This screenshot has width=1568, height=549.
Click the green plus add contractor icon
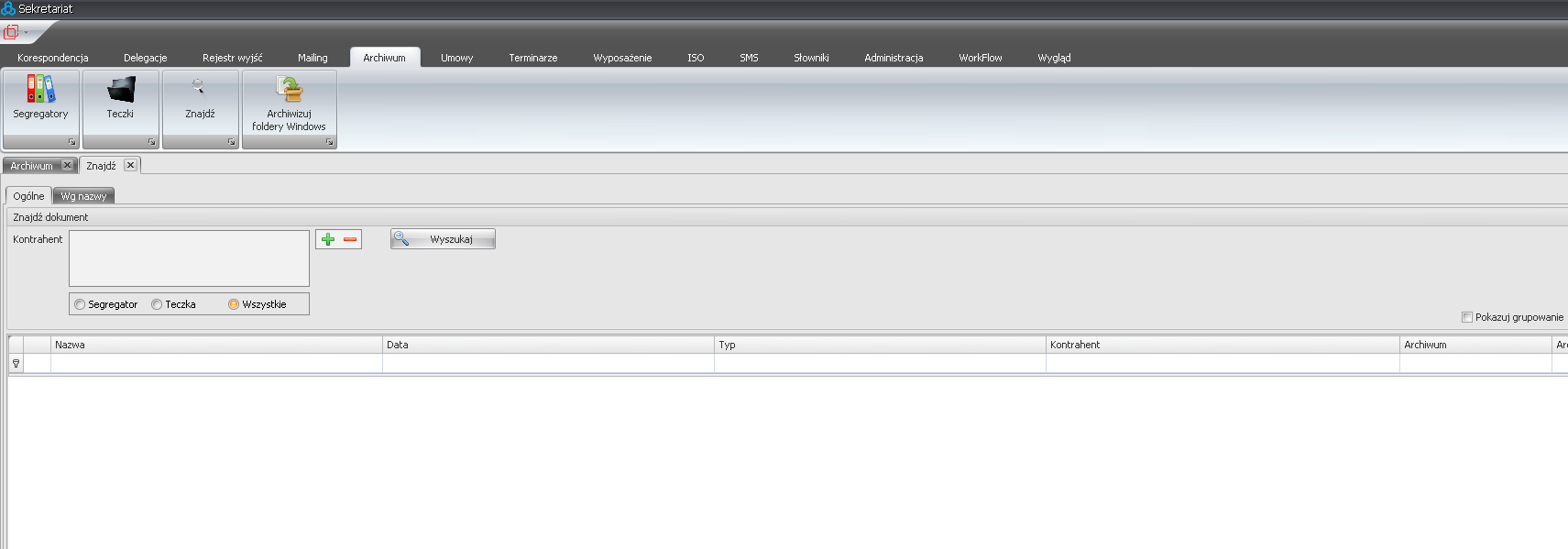point(328,239)
